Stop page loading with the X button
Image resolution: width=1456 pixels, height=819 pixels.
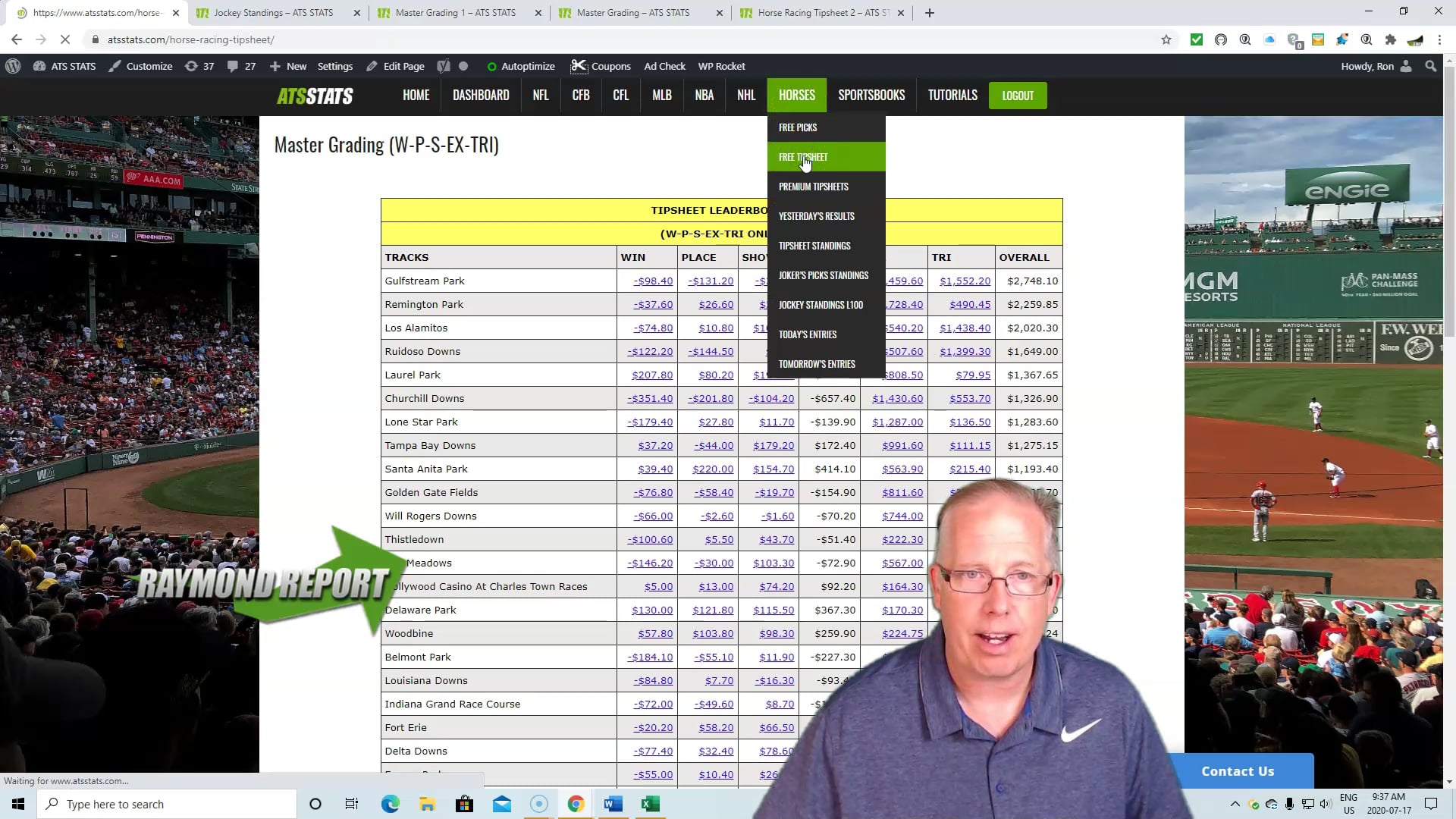click(65, 39)
